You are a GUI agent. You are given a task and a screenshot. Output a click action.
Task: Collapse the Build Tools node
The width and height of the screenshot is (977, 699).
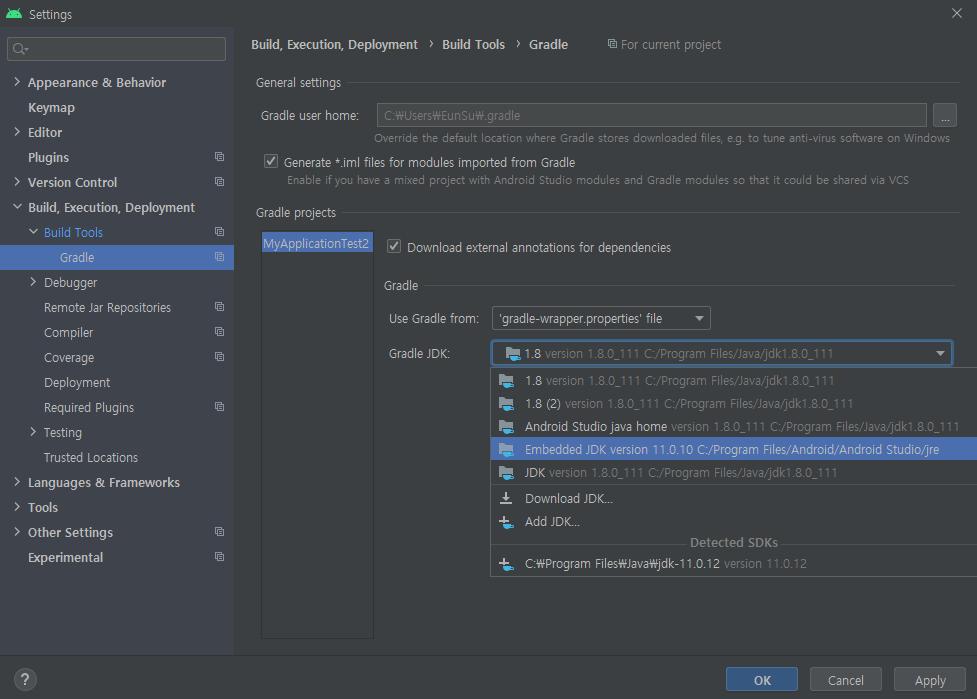[x=34, y=232]
